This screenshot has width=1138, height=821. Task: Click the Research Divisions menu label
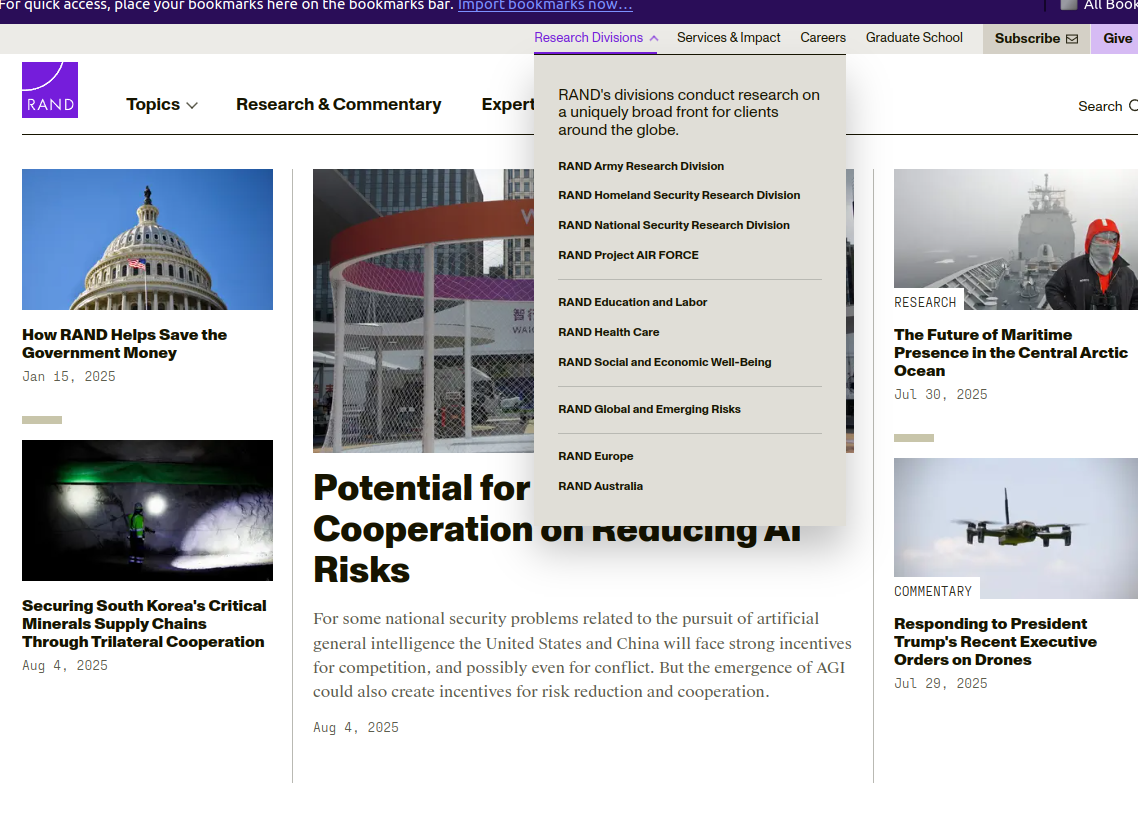click(589, 38)
